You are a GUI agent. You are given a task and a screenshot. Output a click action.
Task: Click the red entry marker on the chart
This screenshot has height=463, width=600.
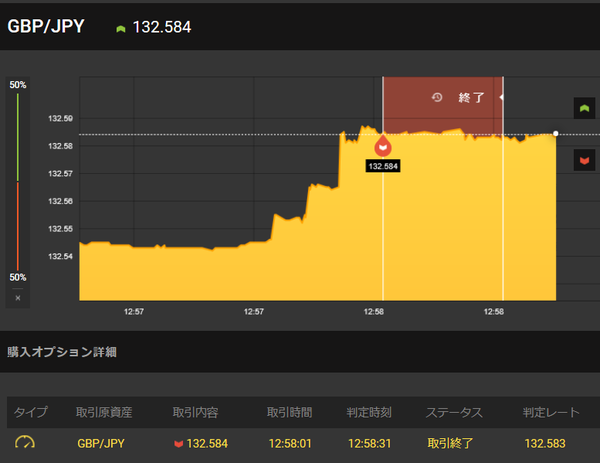383,146
